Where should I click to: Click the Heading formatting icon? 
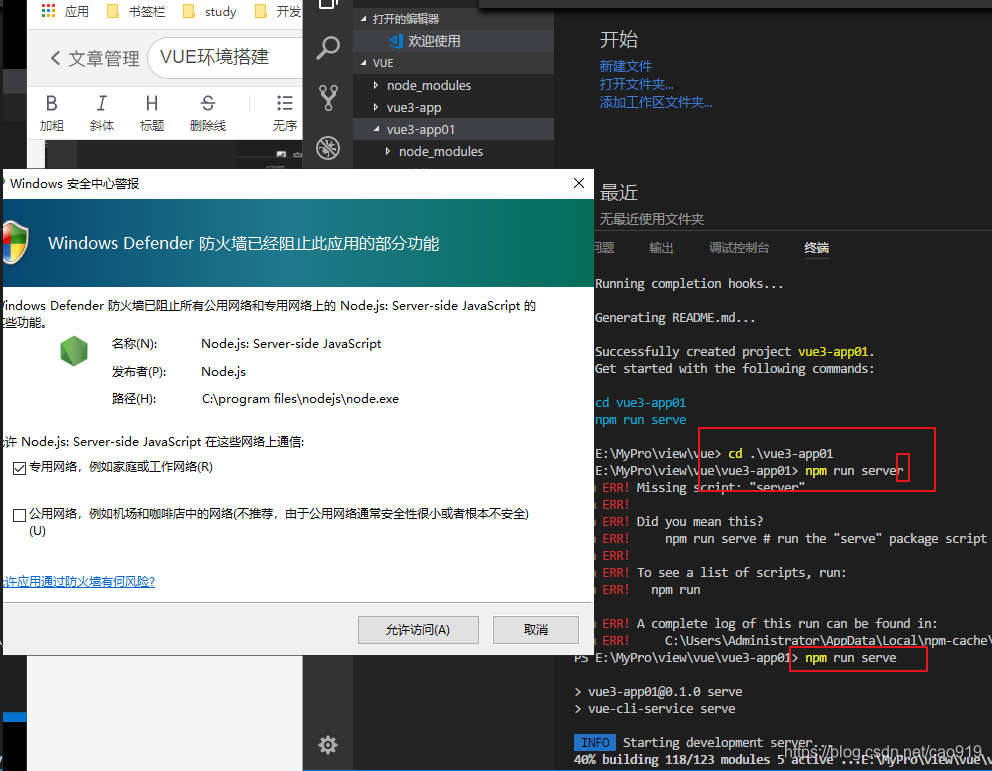(152, 102)
